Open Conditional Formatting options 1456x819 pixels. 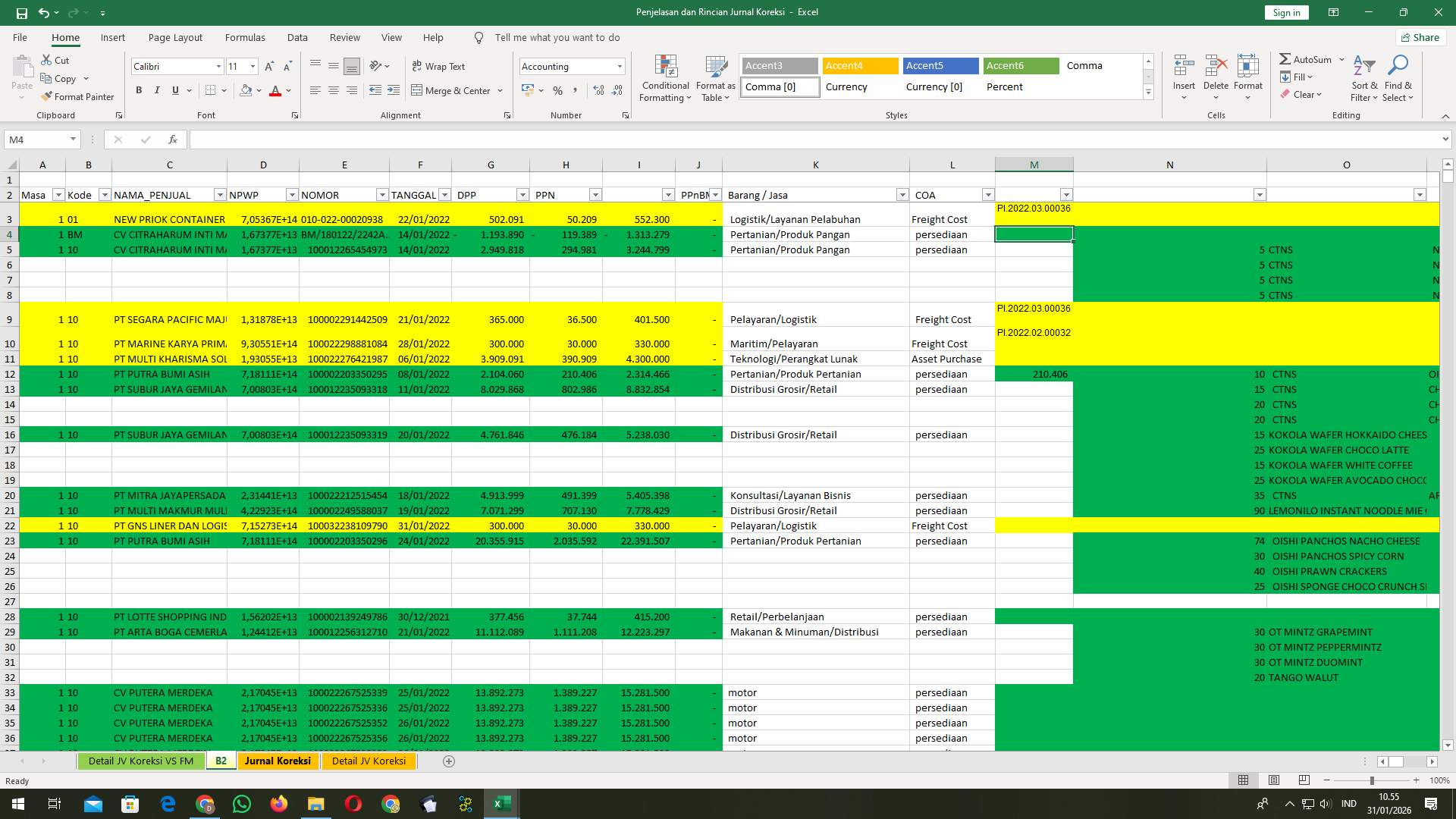(665, 76)
